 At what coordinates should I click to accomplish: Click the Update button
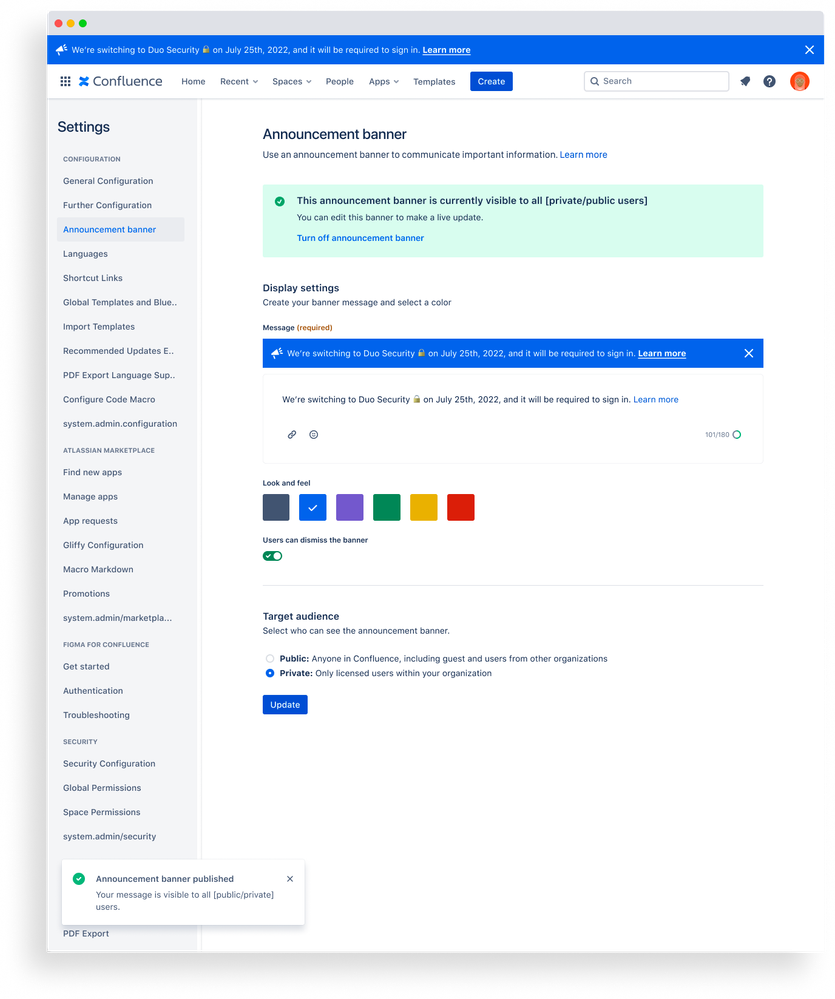click(x=284, y=704)
